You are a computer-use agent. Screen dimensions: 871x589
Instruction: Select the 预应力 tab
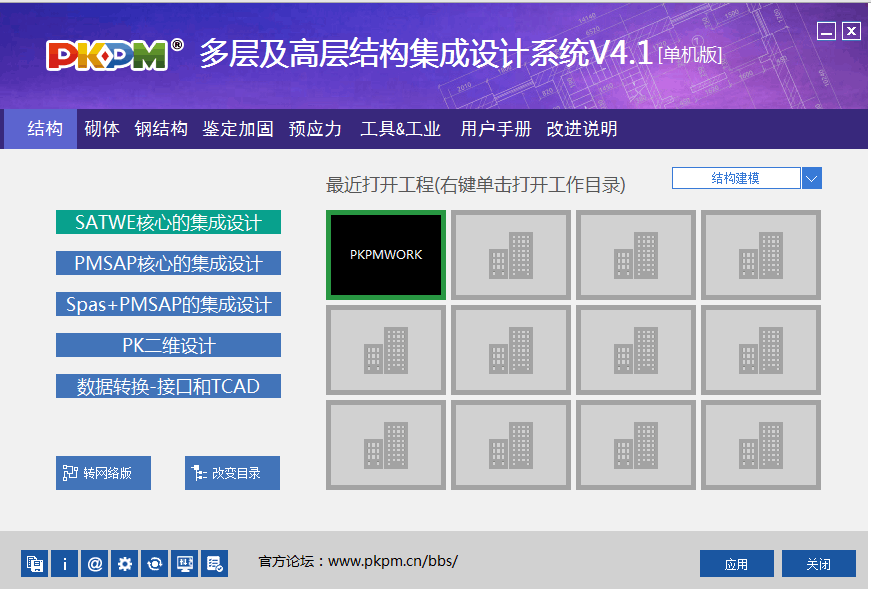[x=315, y=129]
